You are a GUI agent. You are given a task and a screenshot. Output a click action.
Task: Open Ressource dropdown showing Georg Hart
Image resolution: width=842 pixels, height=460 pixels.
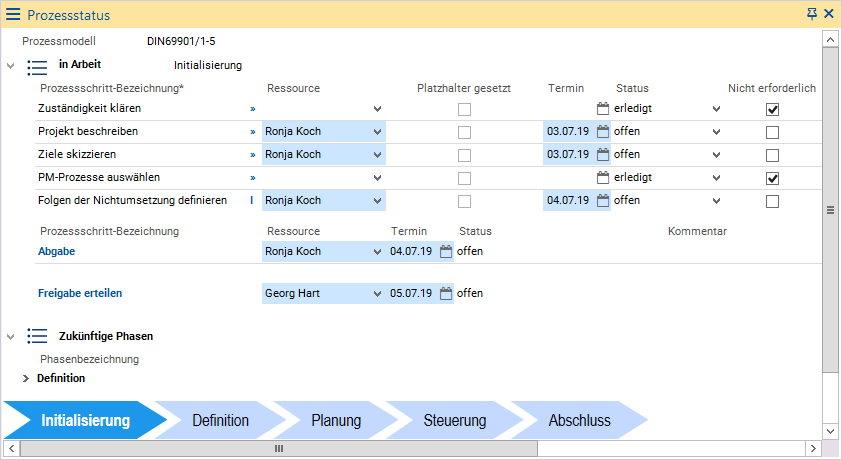pos(378,294)
